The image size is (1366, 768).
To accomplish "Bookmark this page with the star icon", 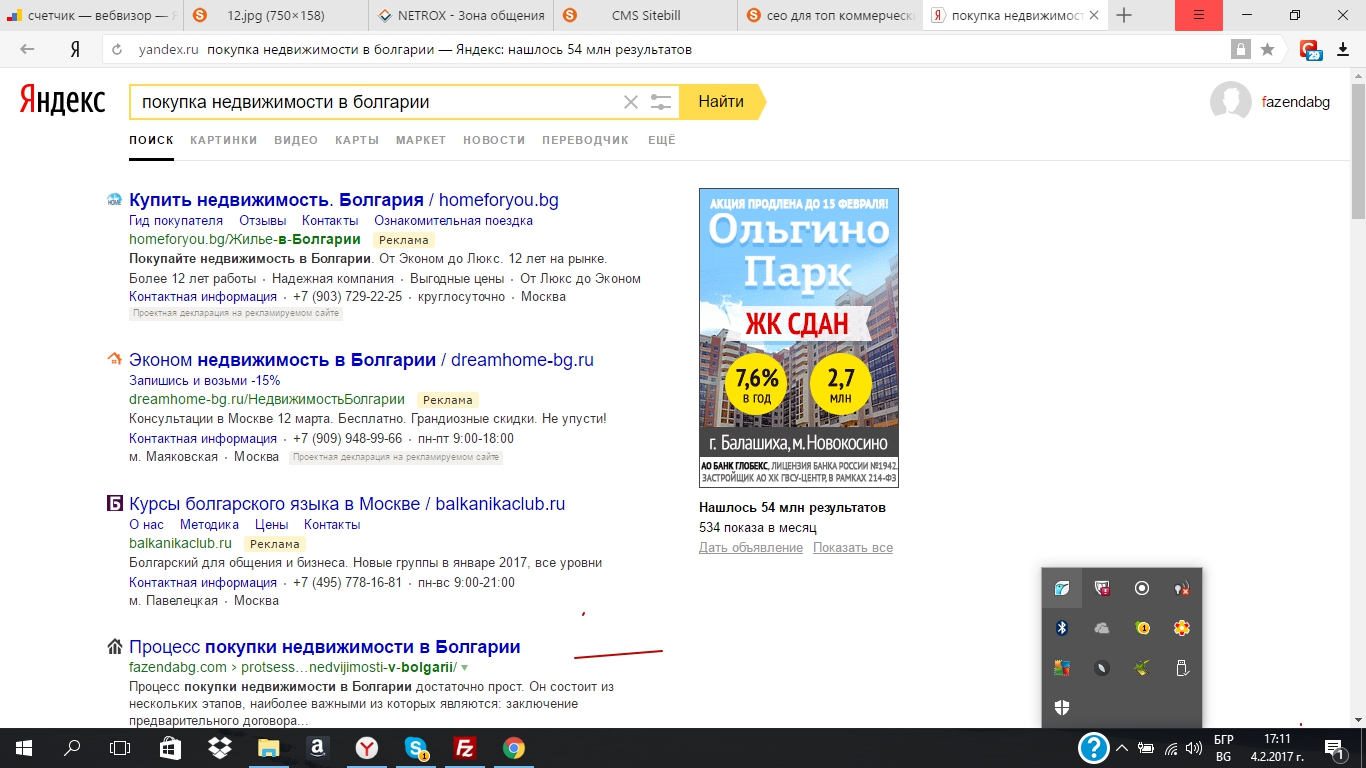I will coord(1267,49).
